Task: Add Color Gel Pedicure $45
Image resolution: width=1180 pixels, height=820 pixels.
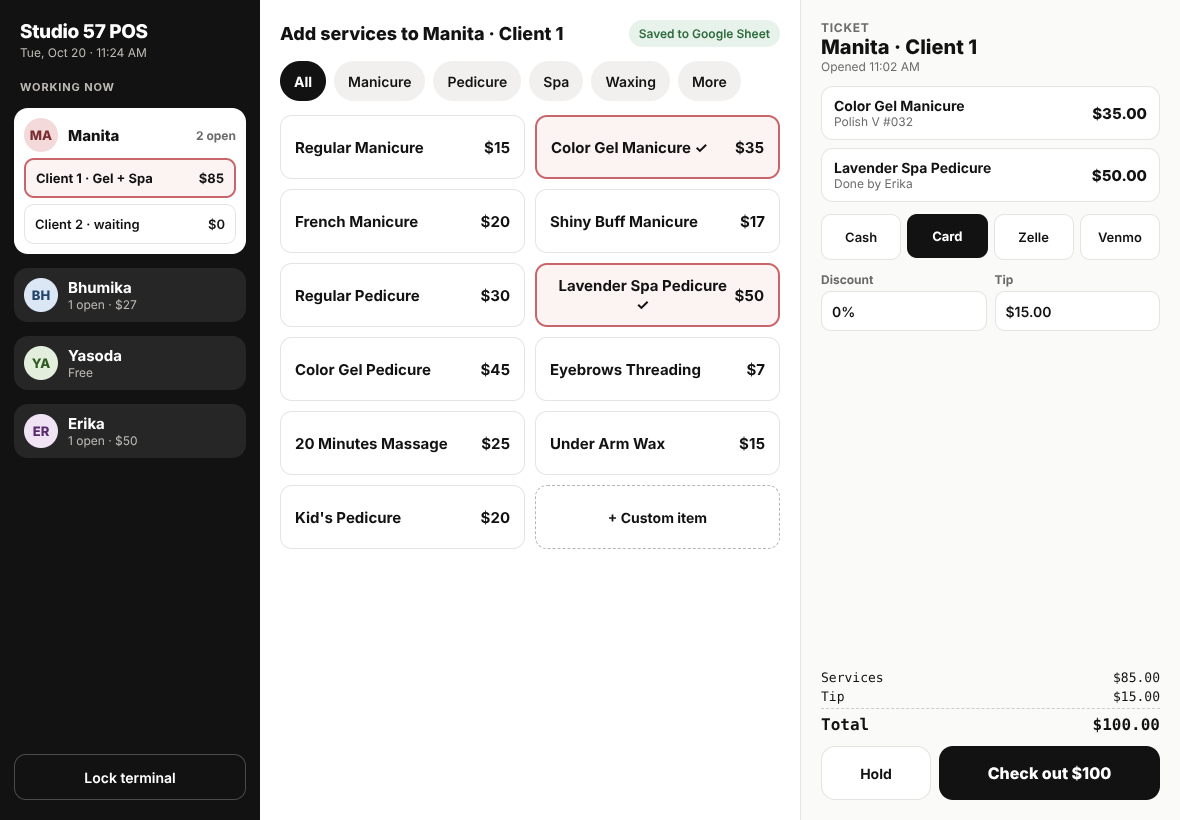Action: click(x=402, y=369)
